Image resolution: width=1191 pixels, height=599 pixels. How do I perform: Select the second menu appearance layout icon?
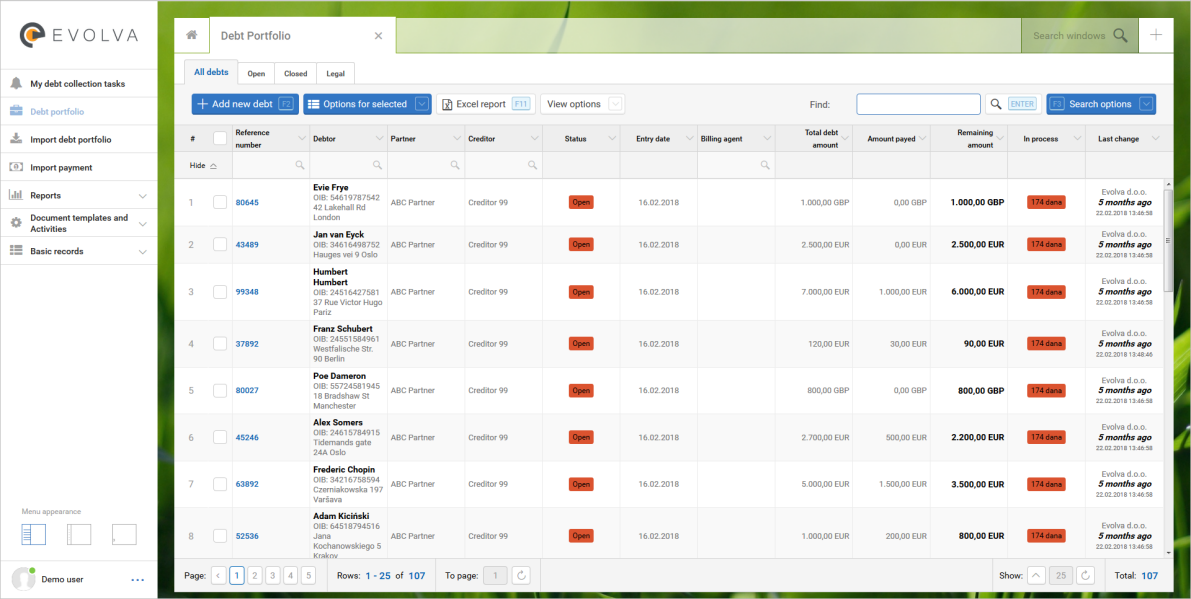tap(79, 534)
